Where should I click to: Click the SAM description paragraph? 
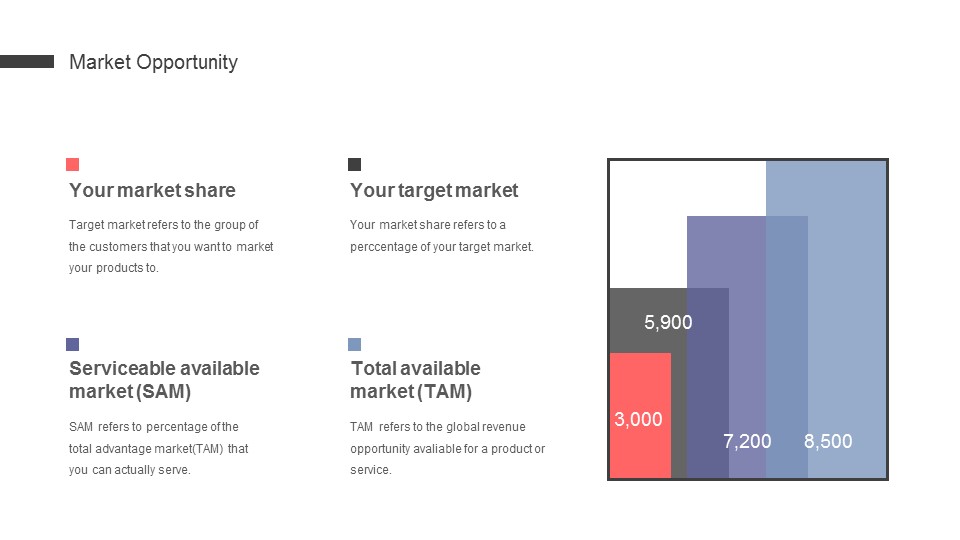click(x=159, y=448)
